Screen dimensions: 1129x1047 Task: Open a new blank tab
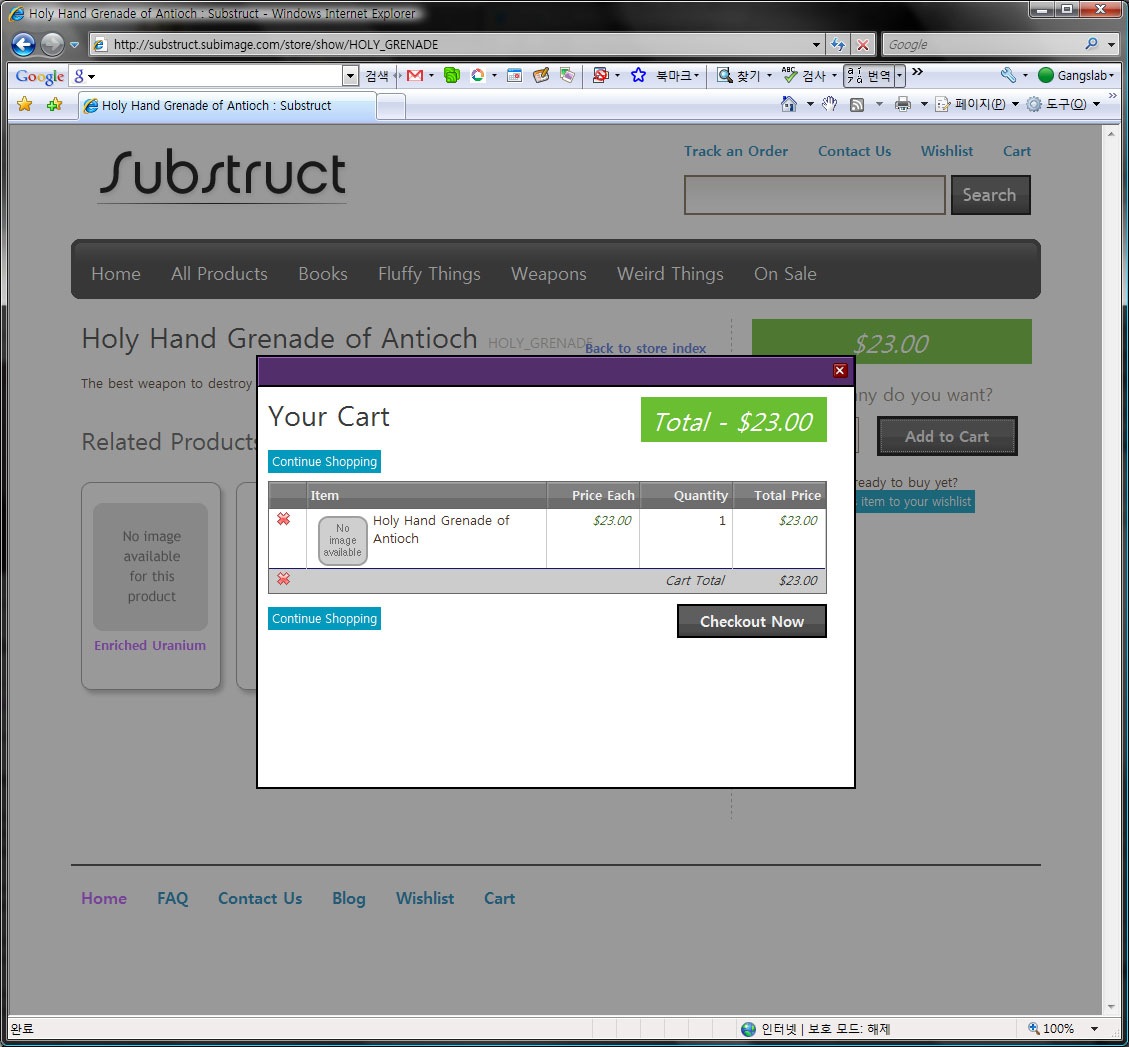click(391, 107)
